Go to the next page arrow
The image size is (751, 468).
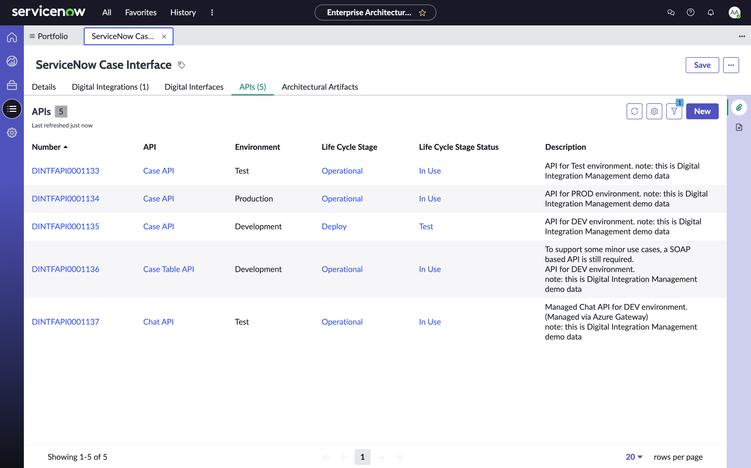click(x=381, y=457)
